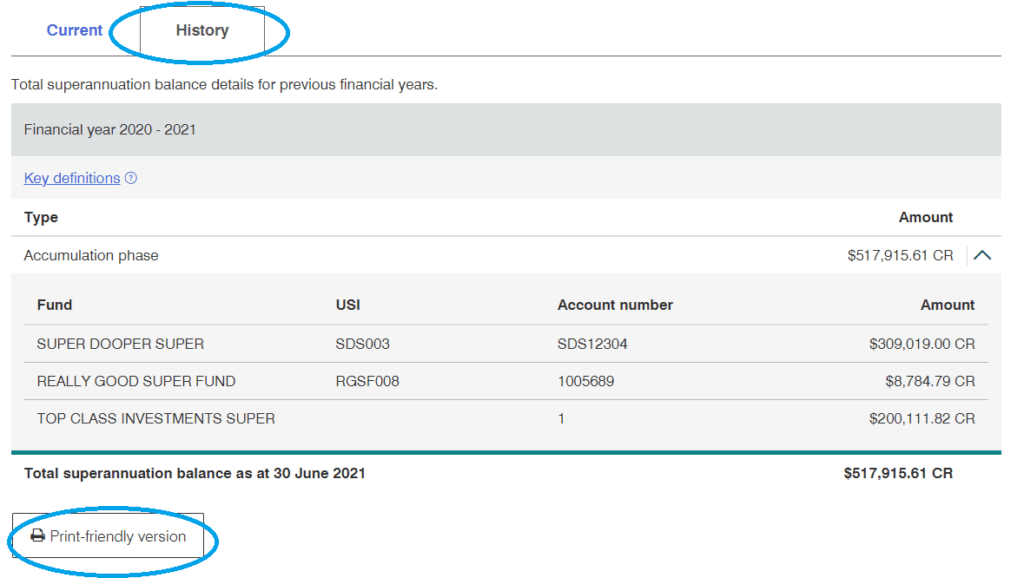Click account number 1005689

[586, 381]
